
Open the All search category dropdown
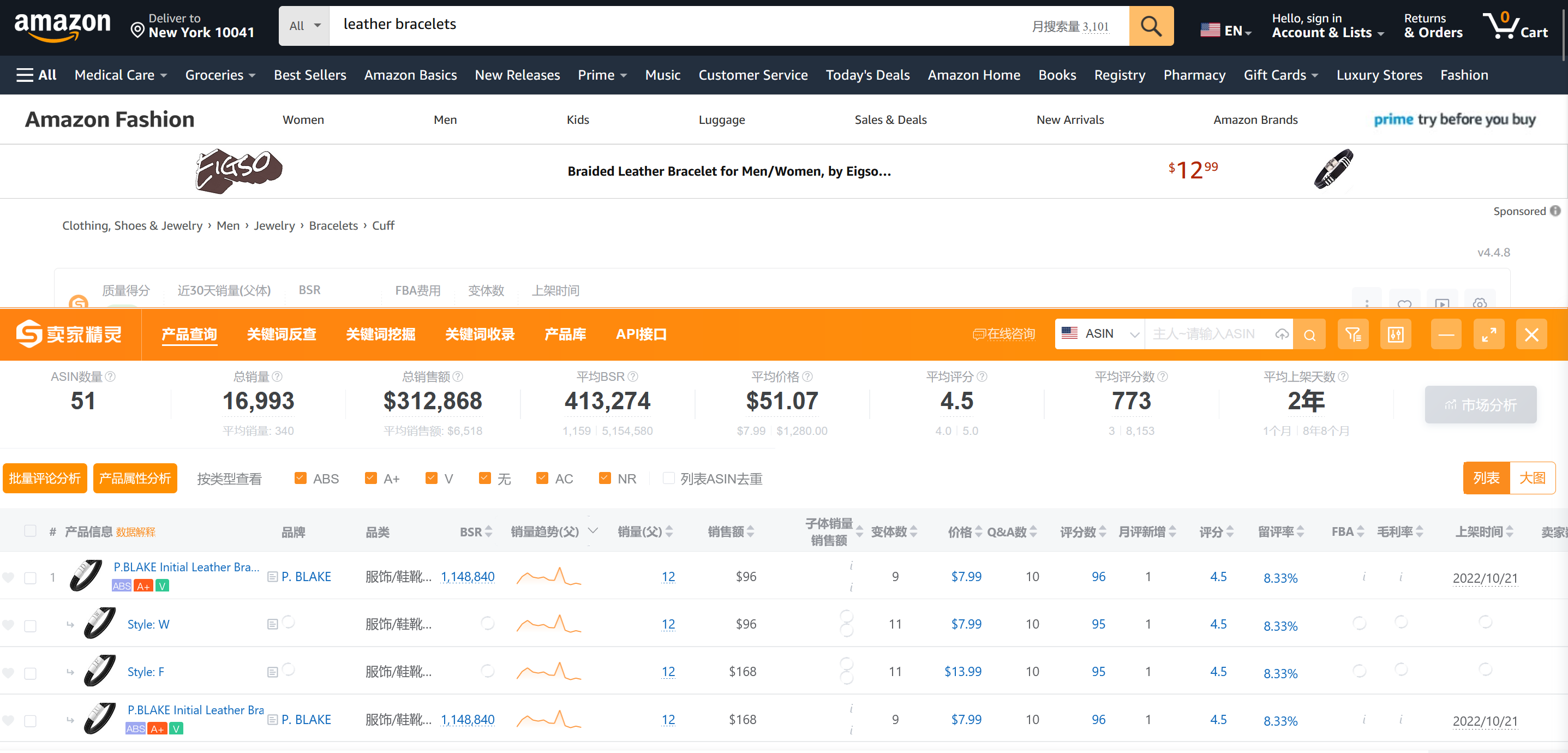pyautogui.click(x=304, y=26)
